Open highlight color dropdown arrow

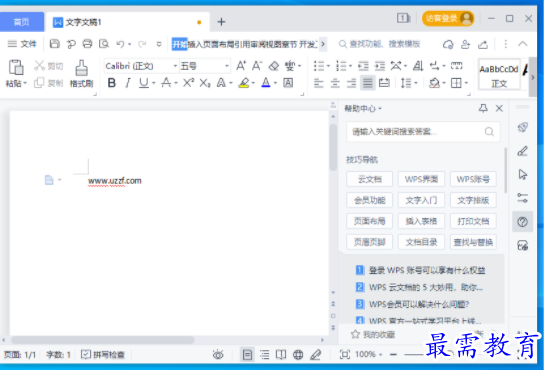(253, 83)
